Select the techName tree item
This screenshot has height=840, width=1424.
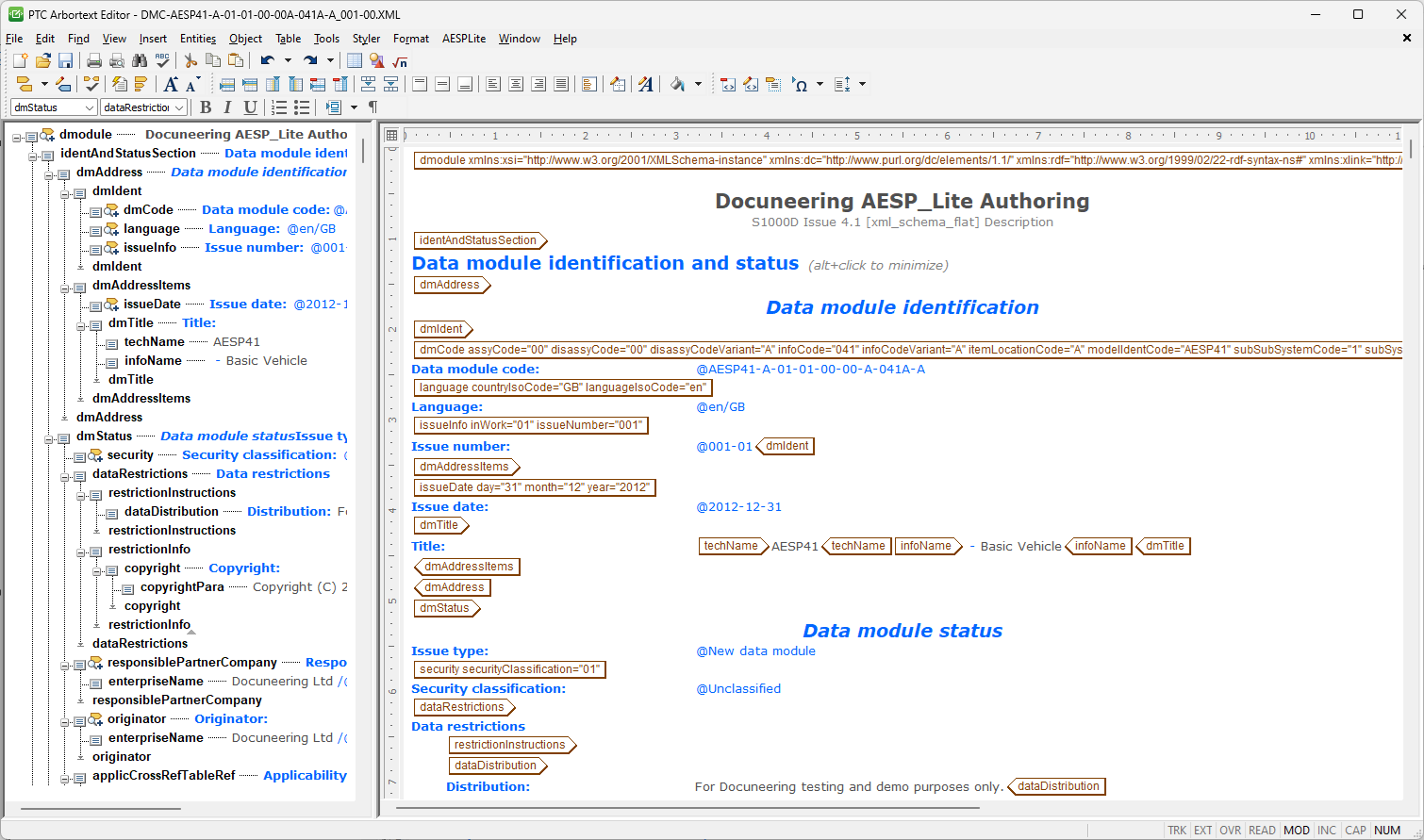click(154, 341)
